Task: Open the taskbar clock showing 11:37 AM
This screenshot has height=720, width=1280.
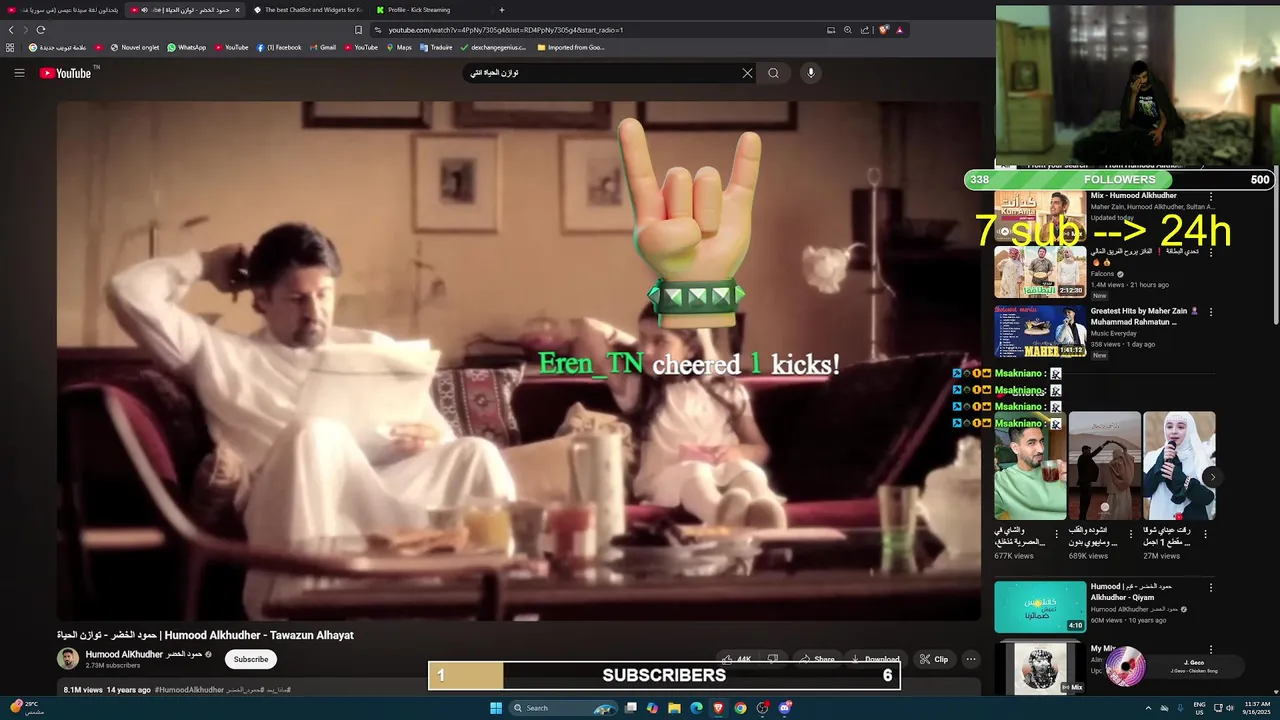Action: click(1256, 708)
